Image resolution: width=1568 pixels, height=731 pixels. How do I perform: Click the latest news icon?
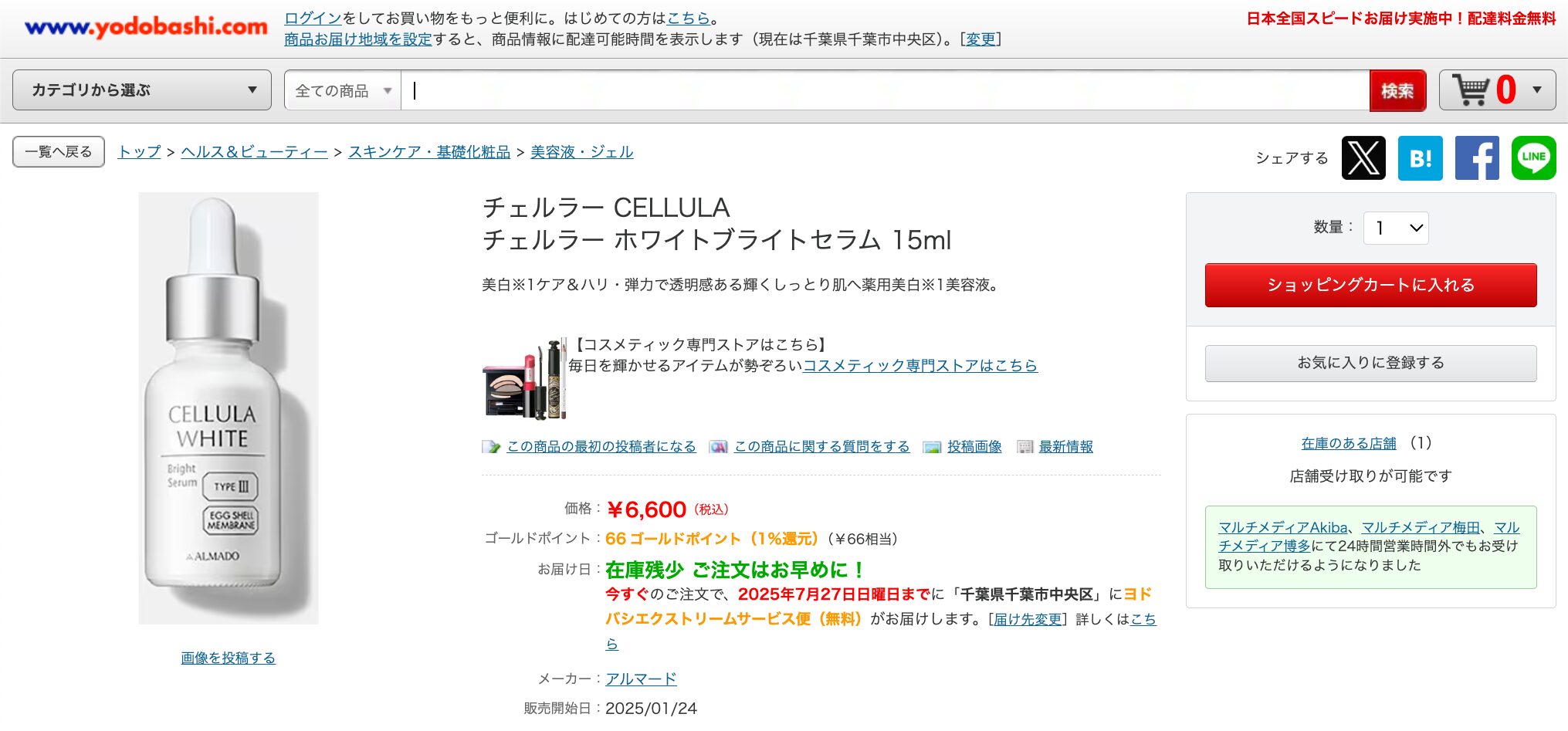(x=1024, y=447)
